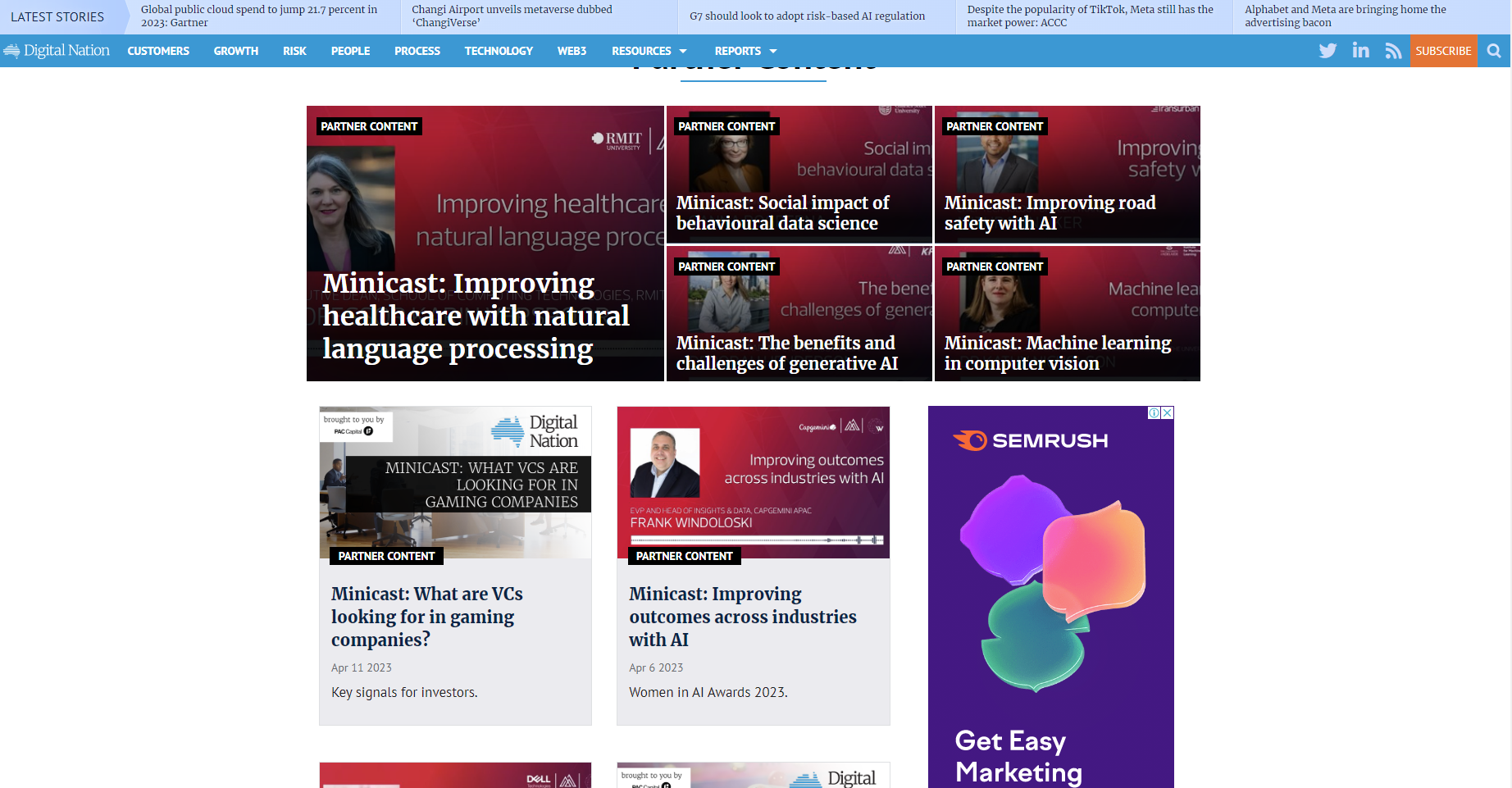The image size is (1512, 788).
Task: Open the Dell partner card at bottom
Action: coord(455,775)
